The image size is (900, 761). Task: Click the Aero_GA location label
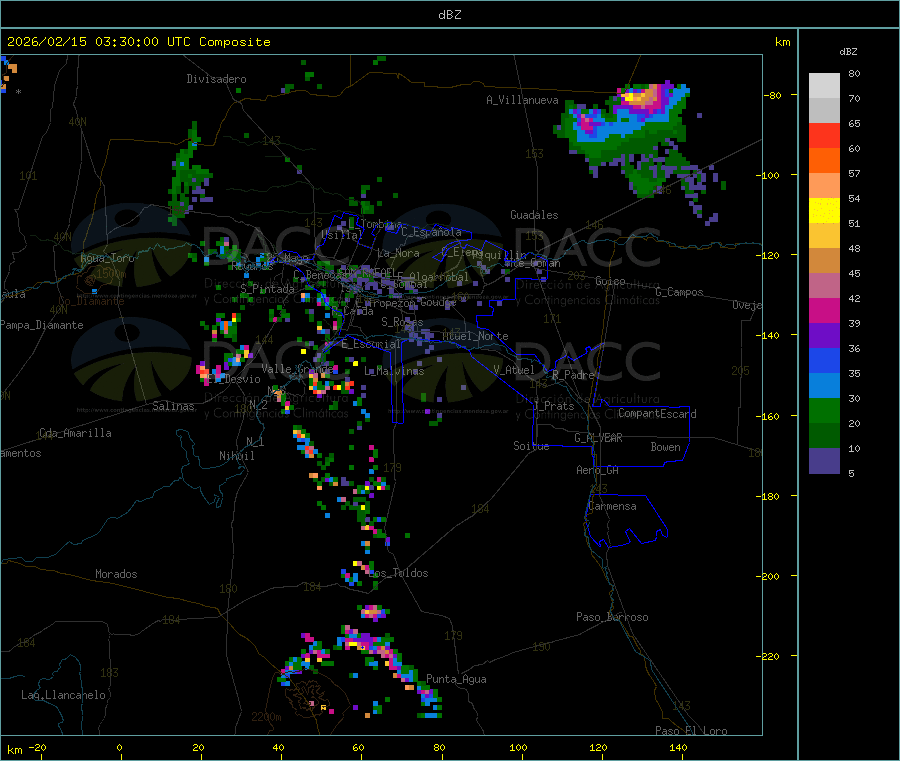pos(598,470)
